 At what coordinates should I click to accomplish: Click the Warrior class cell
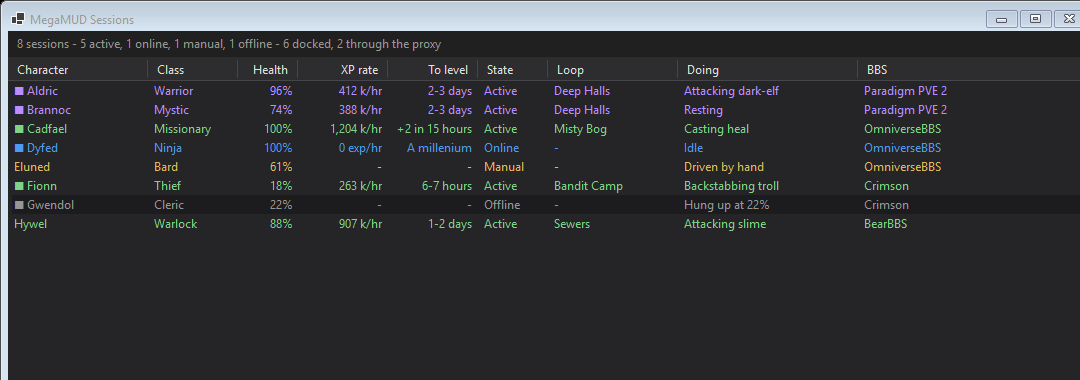(x=174, y=91)
